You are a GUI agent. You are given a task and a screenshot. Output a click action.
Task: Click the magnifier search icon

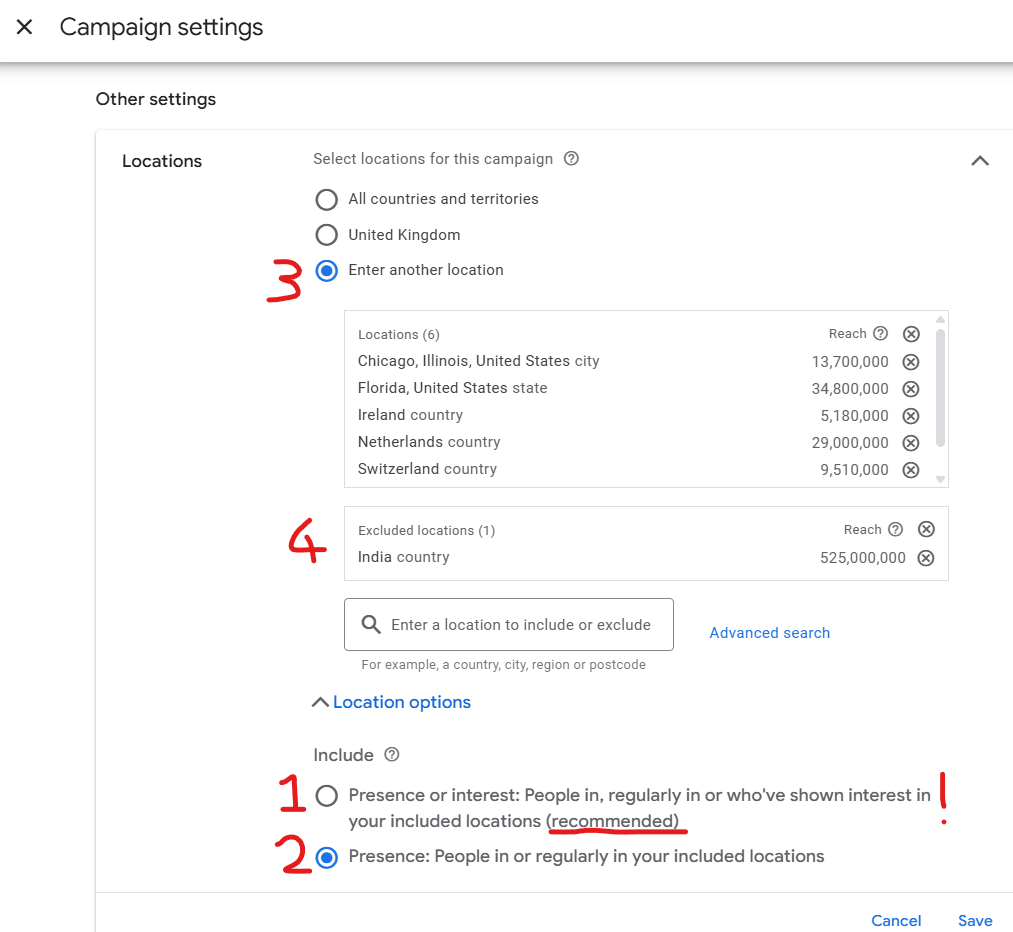tap(371, 625)
